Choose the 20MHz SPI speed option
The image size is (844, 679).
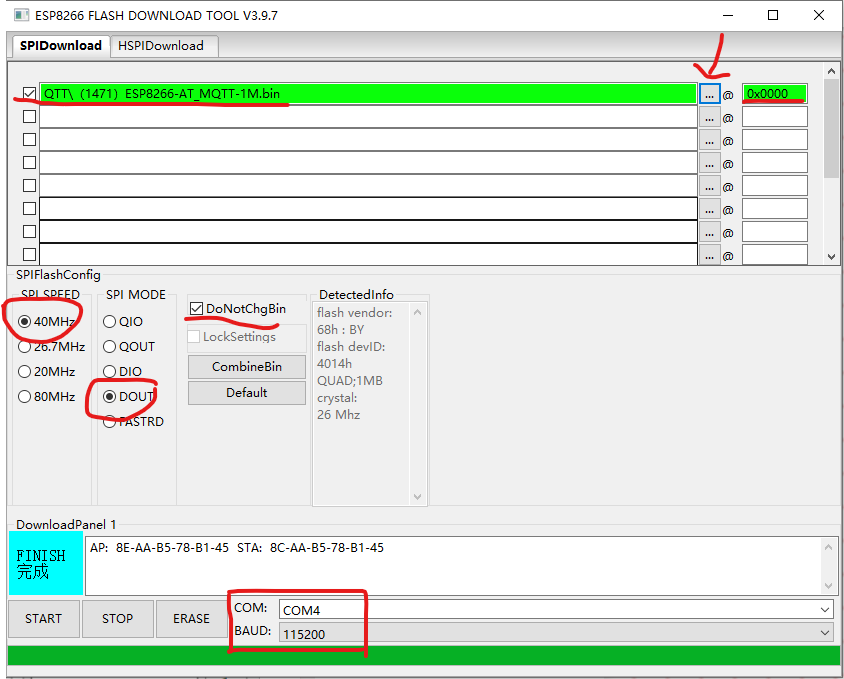(24, 372)
